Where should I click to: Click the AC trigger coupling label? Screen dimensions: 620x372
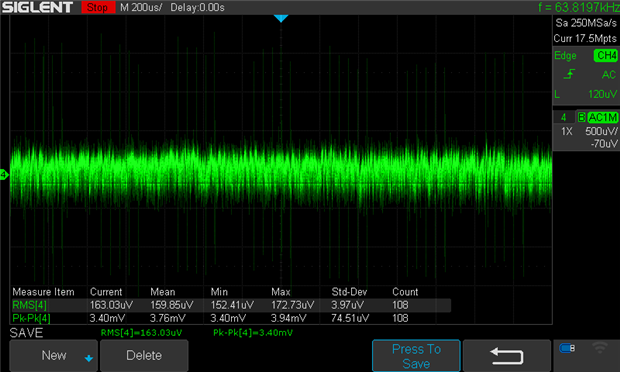(609, 75)
